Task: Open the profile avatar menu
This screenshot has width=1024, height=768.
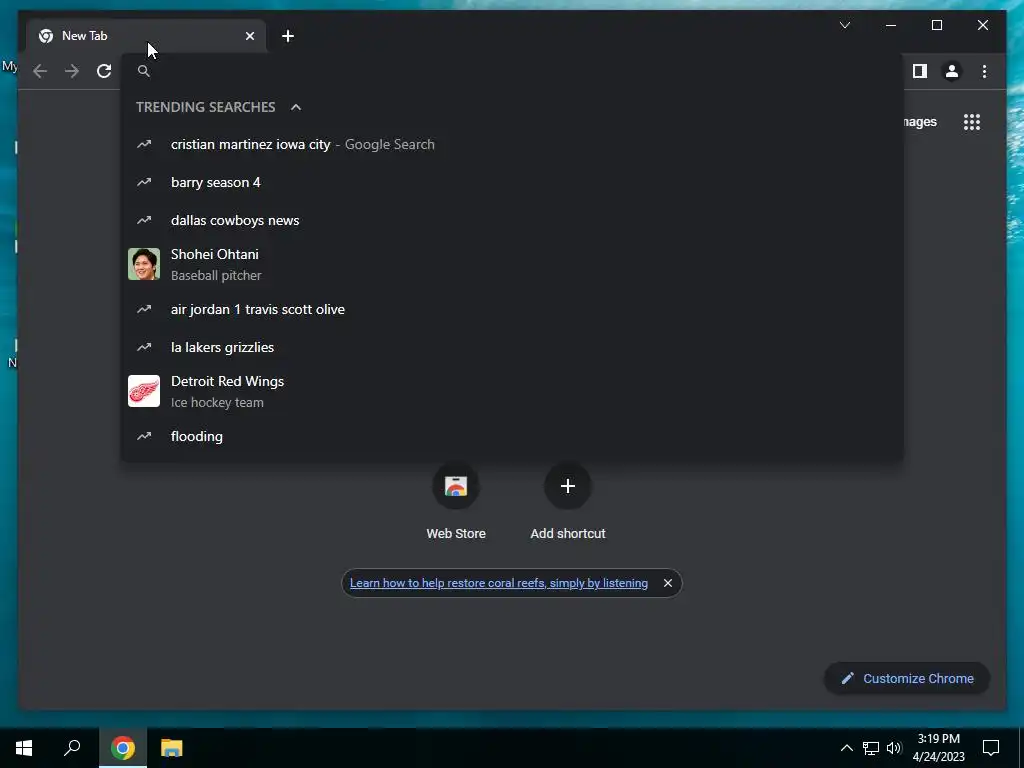Action: (x=952, y=71)
